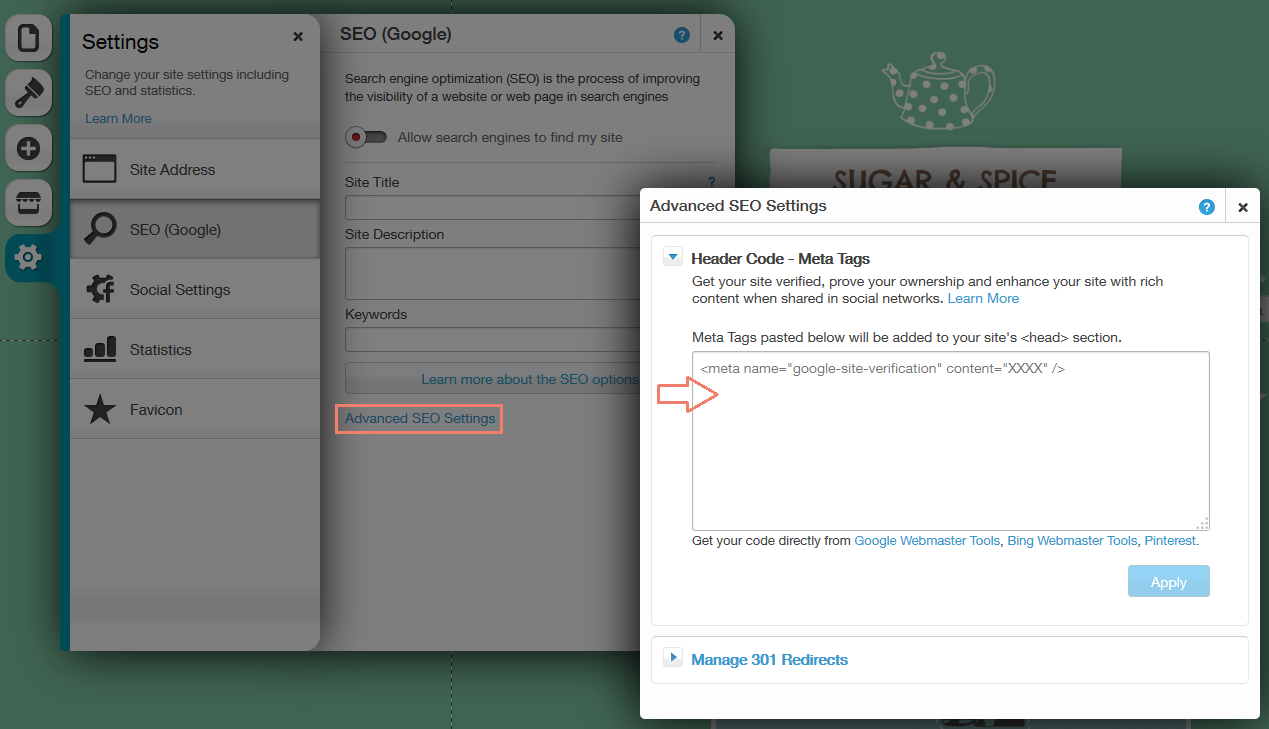Viewport: 1269px width, 729px height.
Task: Select the Settings gear icon in sidebar
Action: pyautogui.click(x=28, y=258)
